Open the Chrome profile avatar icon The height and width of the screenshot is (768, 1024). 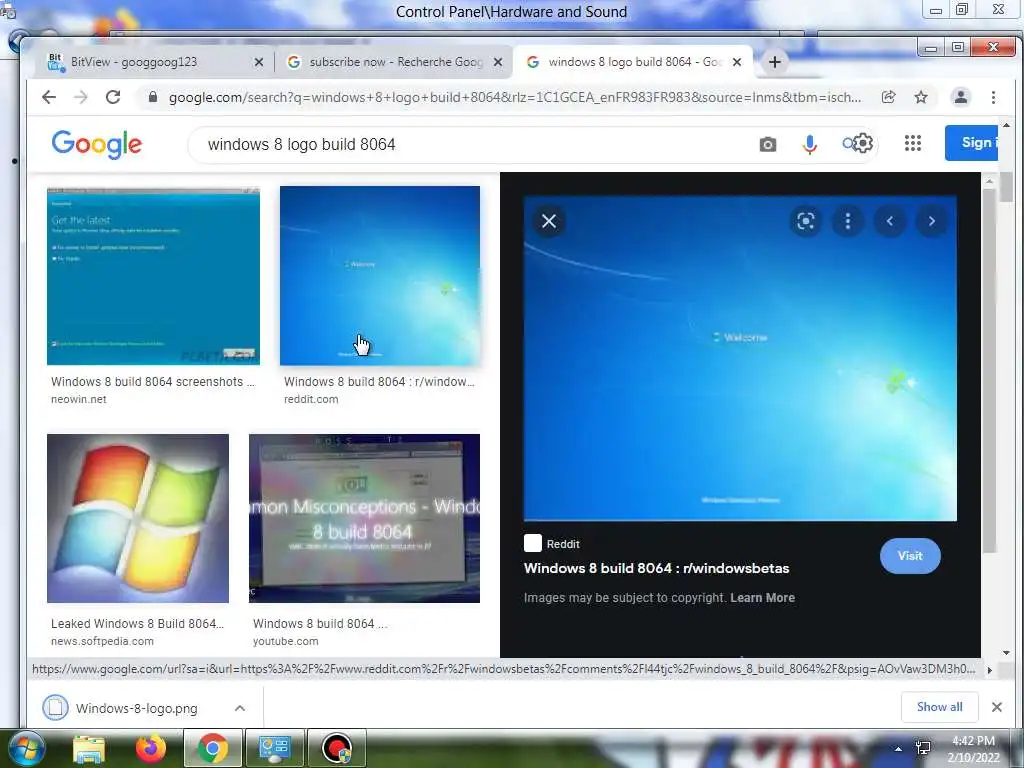(961, 97)
